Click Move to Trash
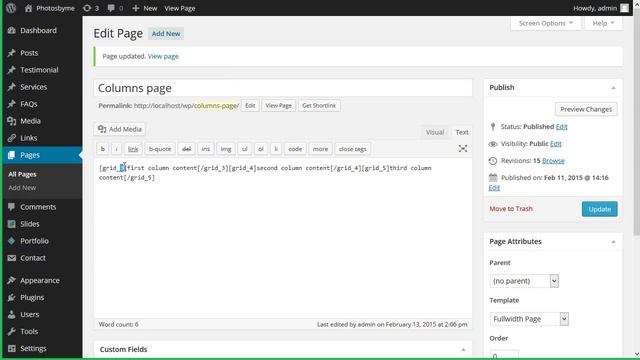 (511, 209)
